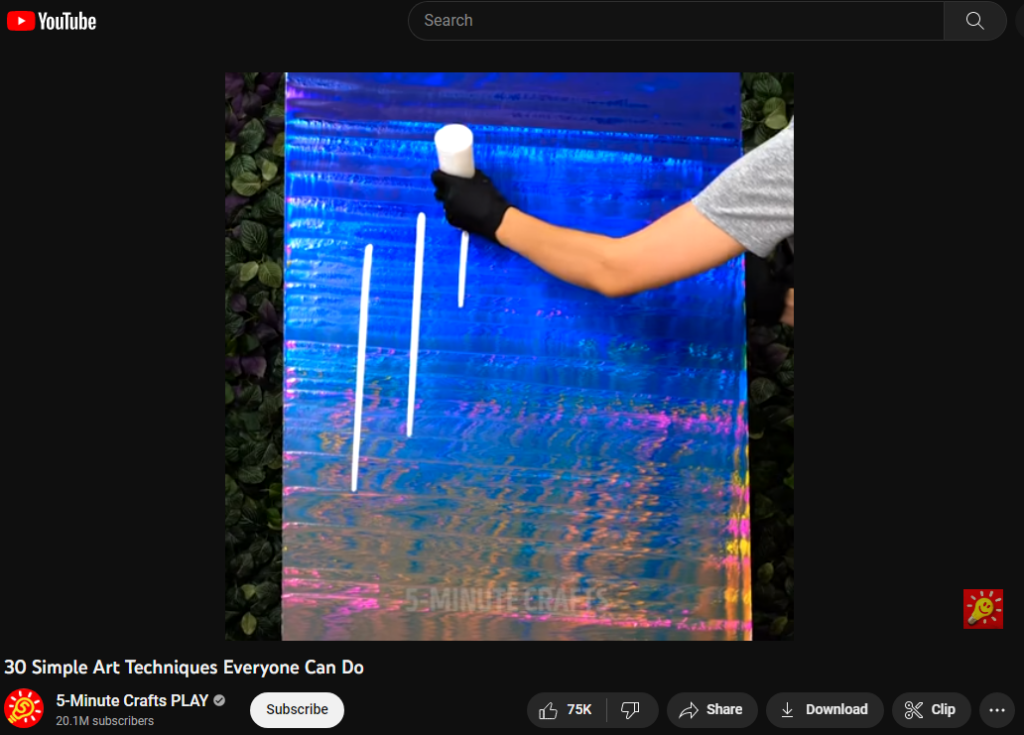Click the Clip scissors icon

point(913,710)
